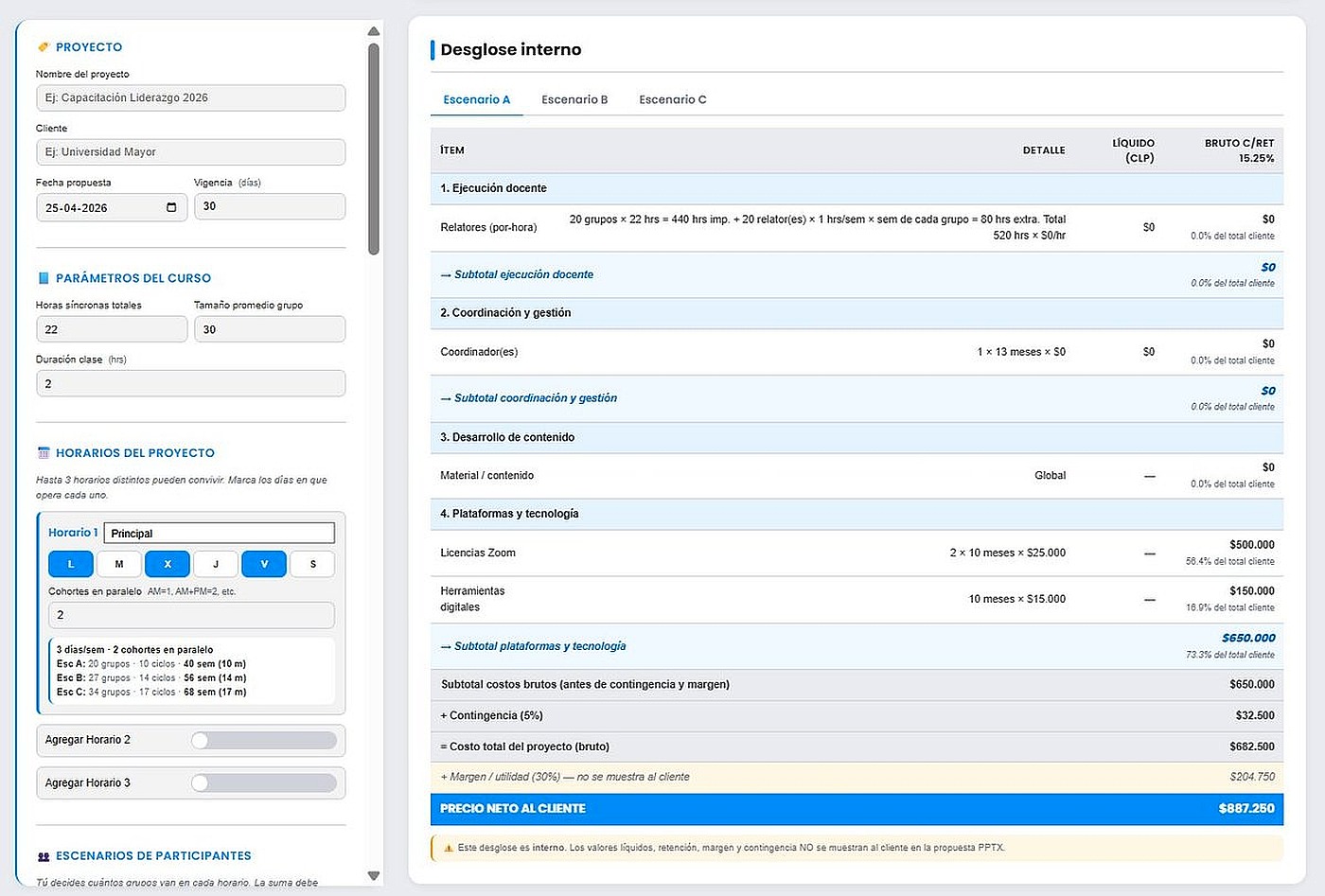Click the $204.750 margin amount
Image resolution: width=1325 pixels, height=896 pixels.
[x=1252, y=777]
